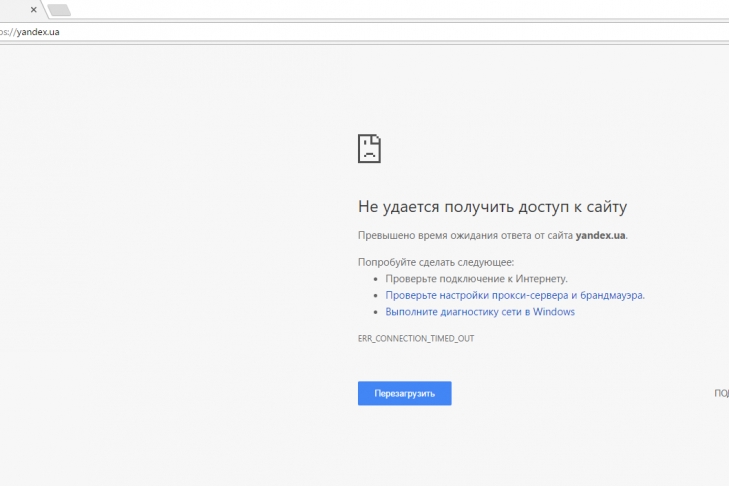Click the bullet before the Windows diagnostics link
The image size is (729, 486).
pos(376,312)
